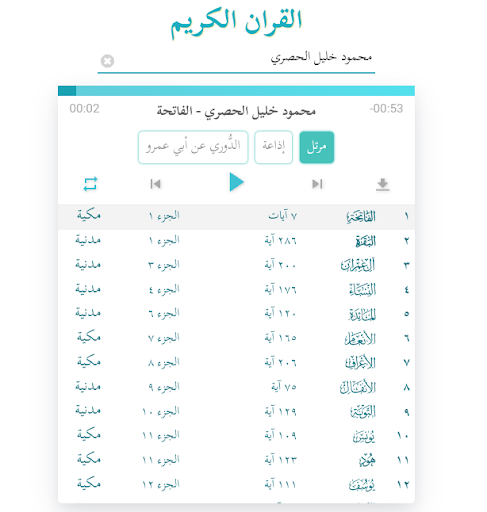Viewport: 487px width, 512px height.
Task: Click the elapsed time 00:02
Action: [x=84, y=109]
